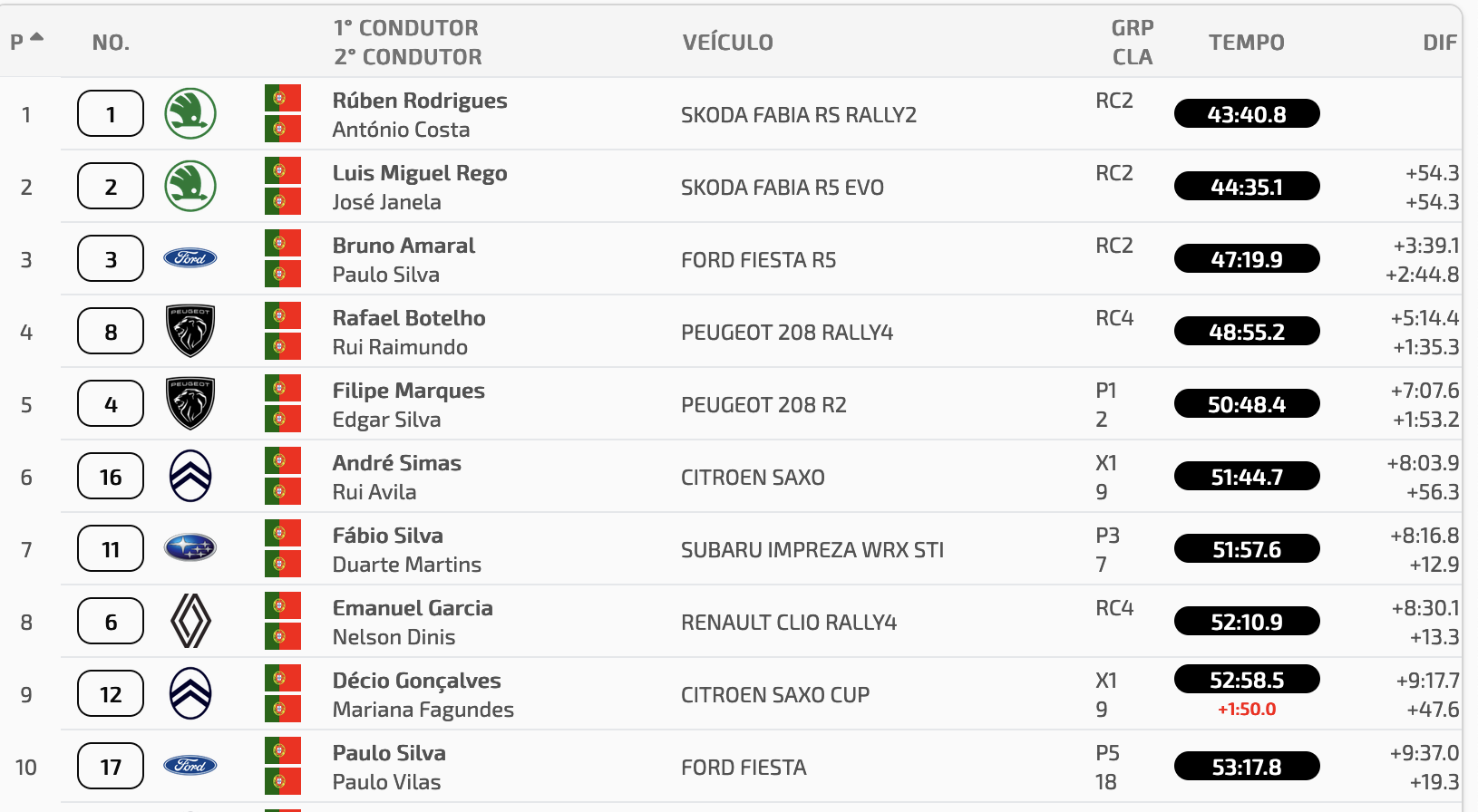
Task: Click Ford logo in Bruno Amaral row
Action: click(x=190, y=258)
